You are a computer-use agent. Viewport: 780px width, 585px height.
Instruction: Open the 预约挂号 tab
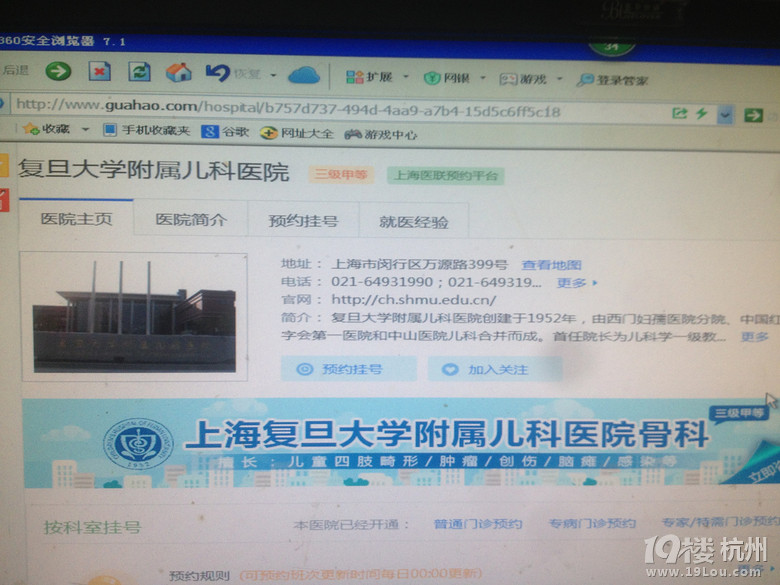(302, 221)
